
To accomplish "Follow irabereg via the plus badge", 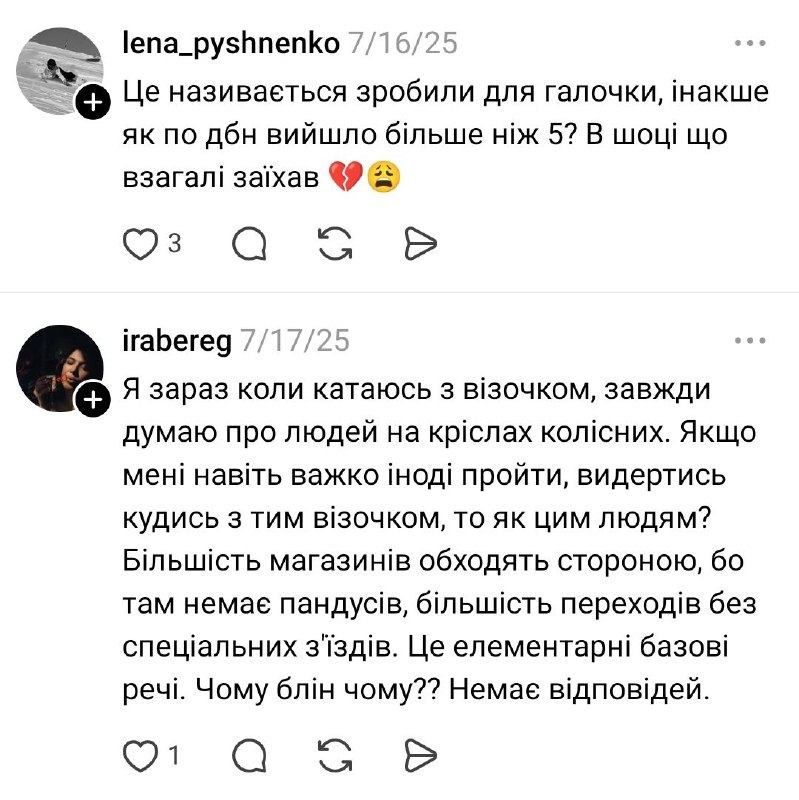I will click(94, 401).
